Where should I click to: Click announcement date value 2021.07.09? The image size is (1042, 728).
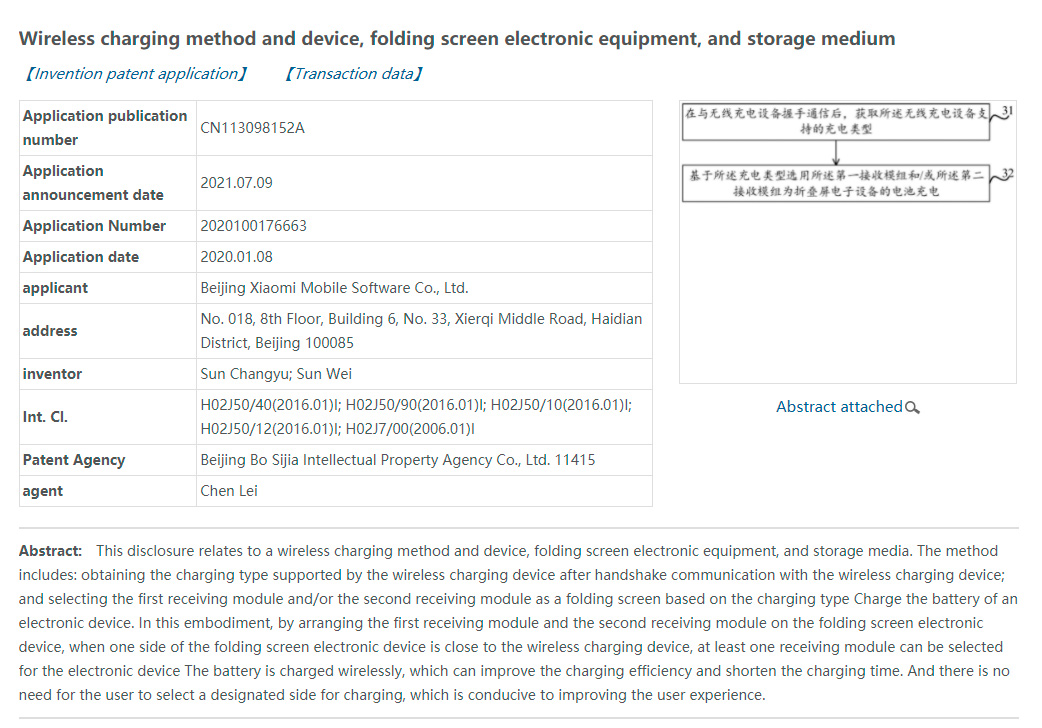point(236,183)
